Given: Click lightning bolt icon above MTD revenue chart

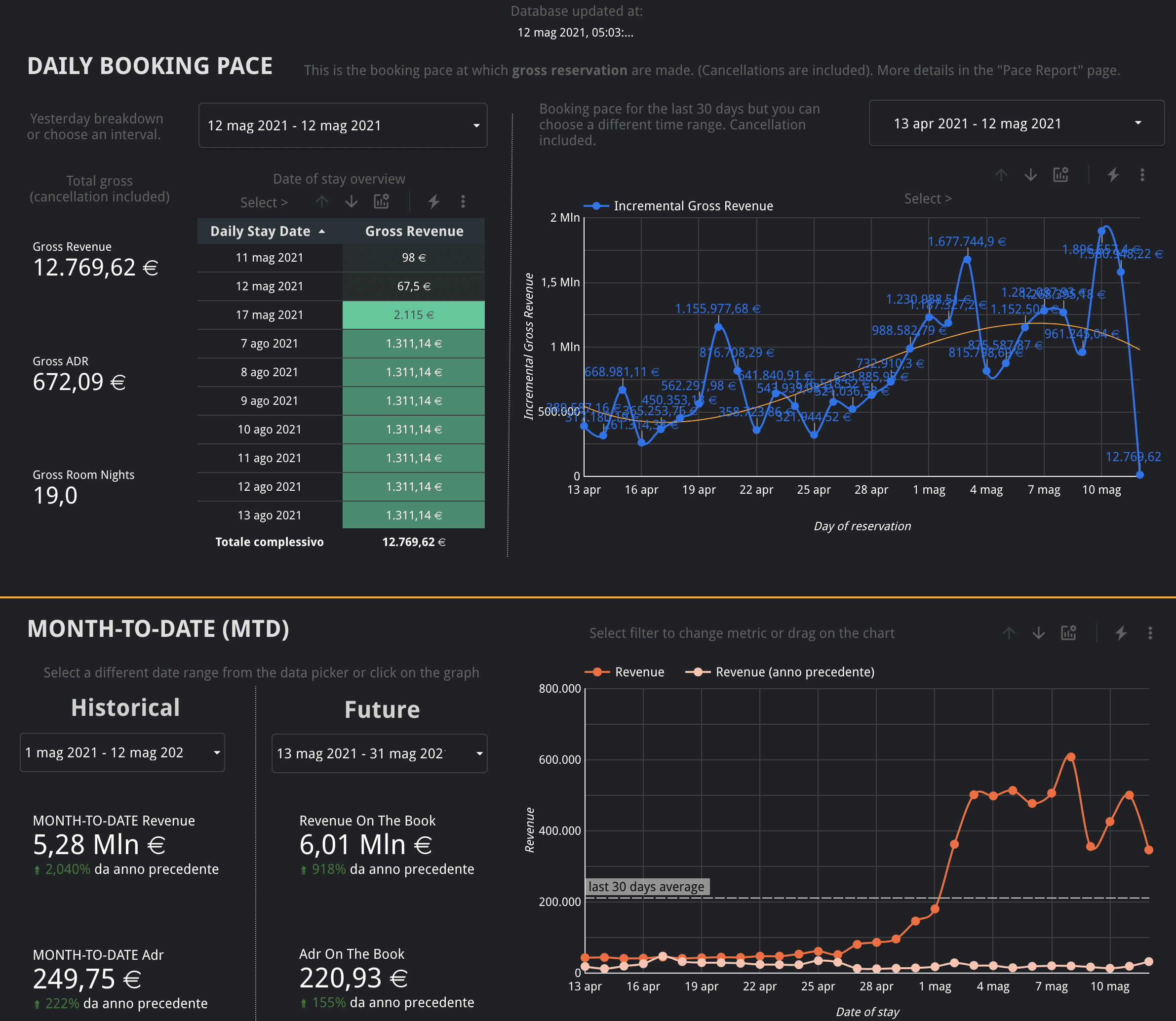Looking at the screenshot, I should pos(1121,633).
